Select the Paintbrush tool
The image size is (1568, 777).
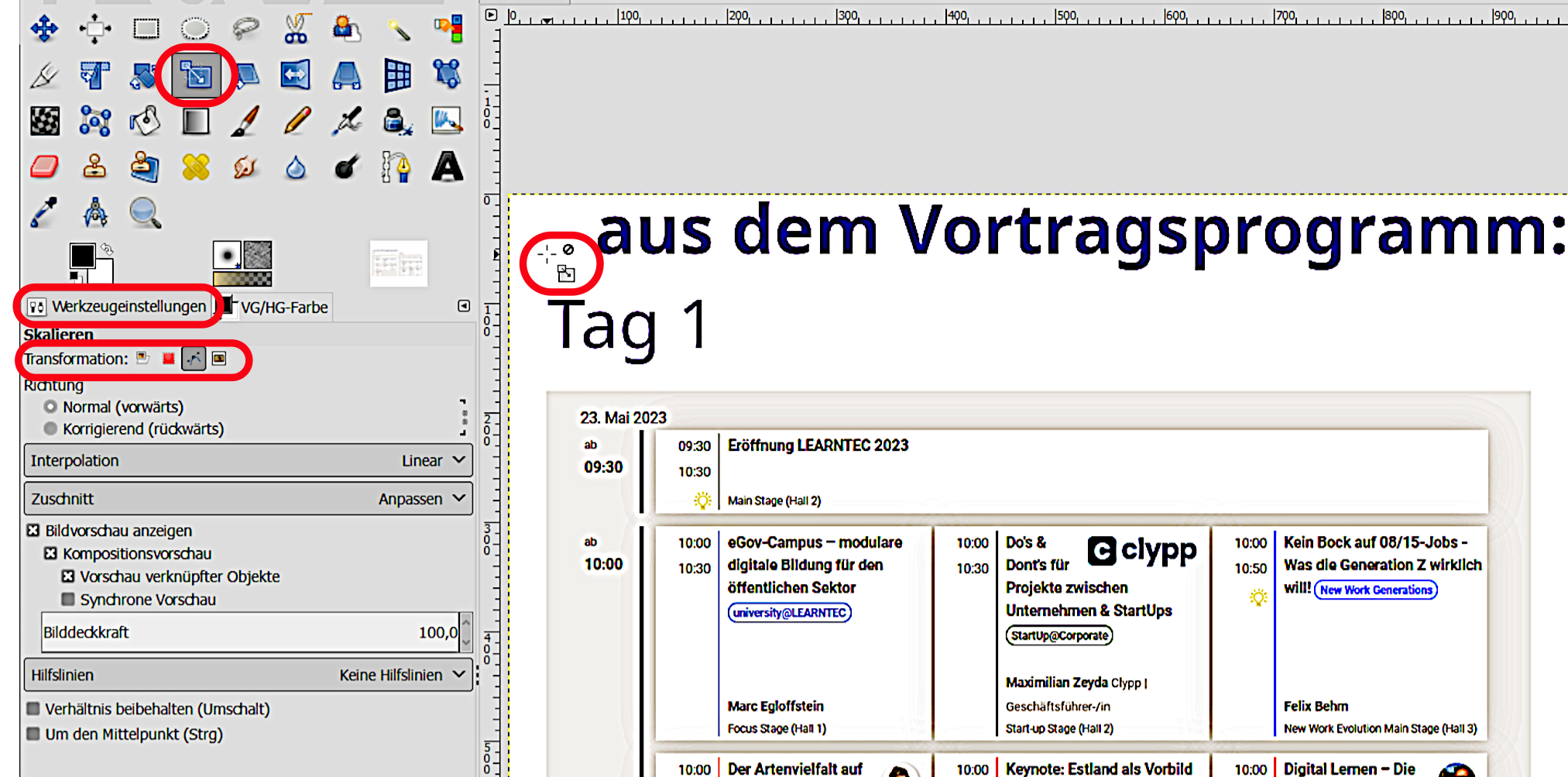[x=245, y=122]
